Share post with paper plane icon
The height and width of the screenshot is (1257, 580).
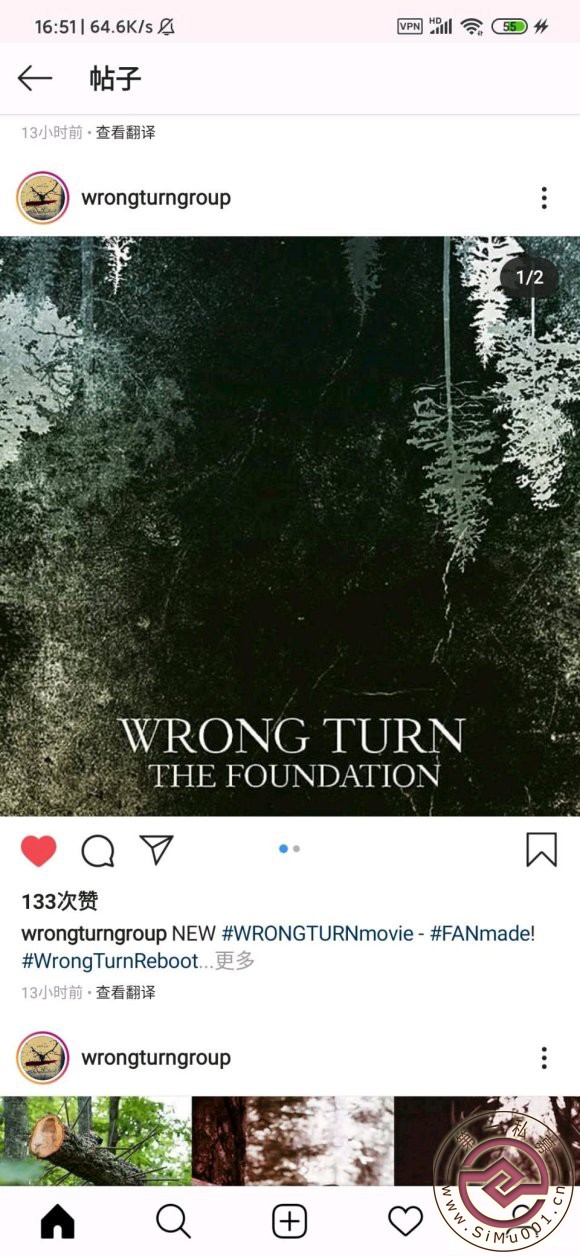[x=157, y=850]
